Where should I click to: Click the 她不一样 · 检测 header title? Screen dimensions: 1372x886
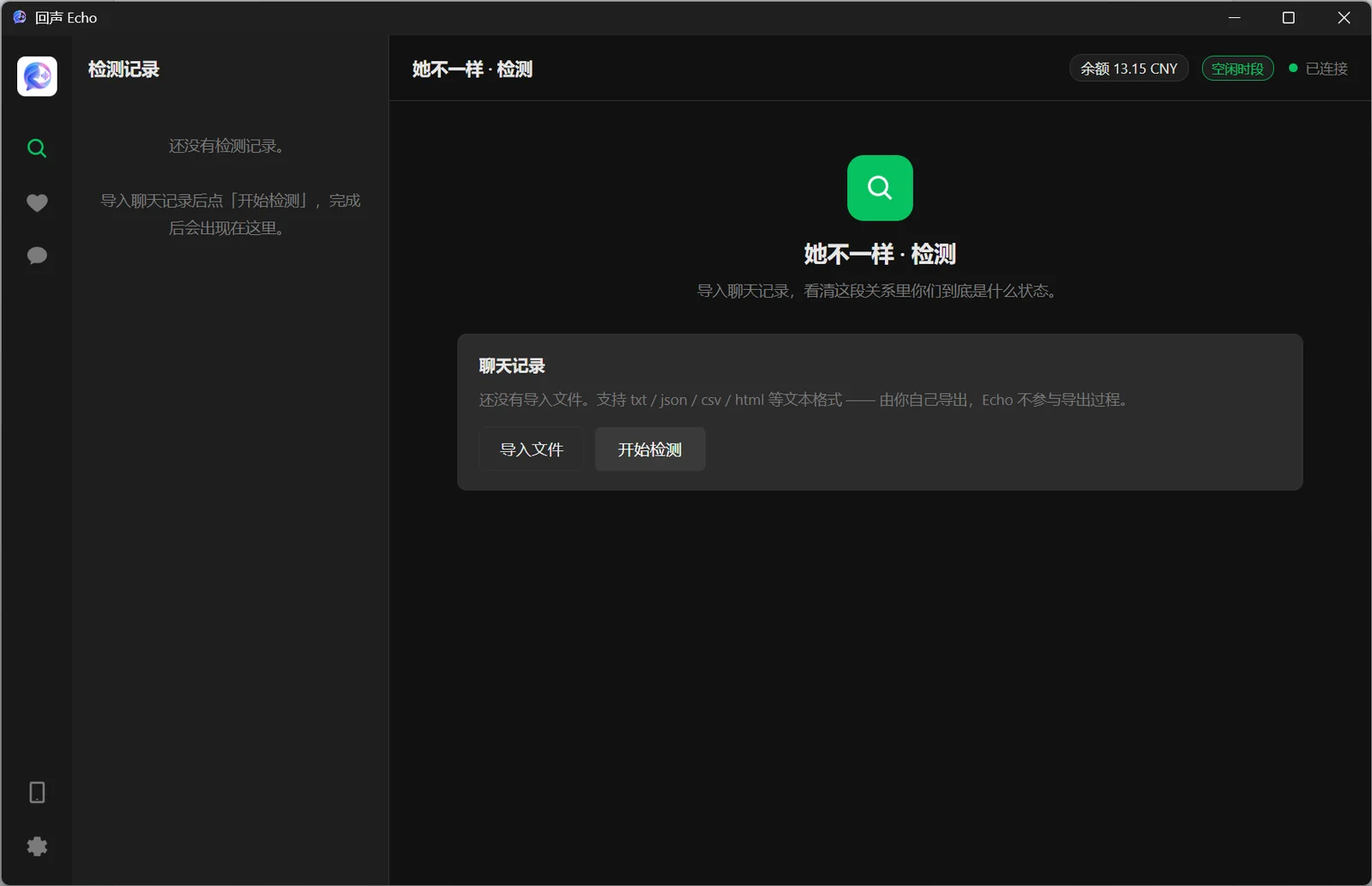(472, 69)
